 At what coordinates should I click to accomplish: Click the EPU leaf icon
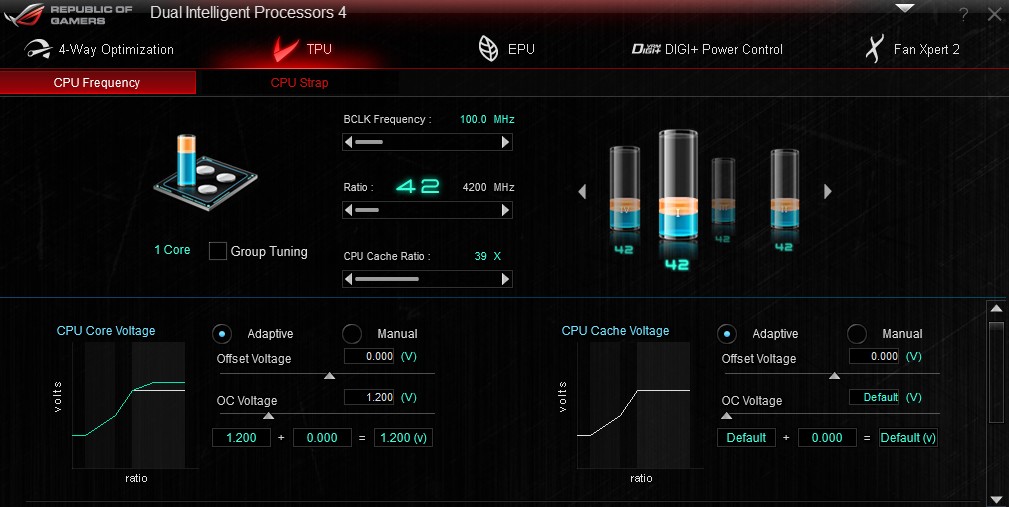[x=488, y=48]
